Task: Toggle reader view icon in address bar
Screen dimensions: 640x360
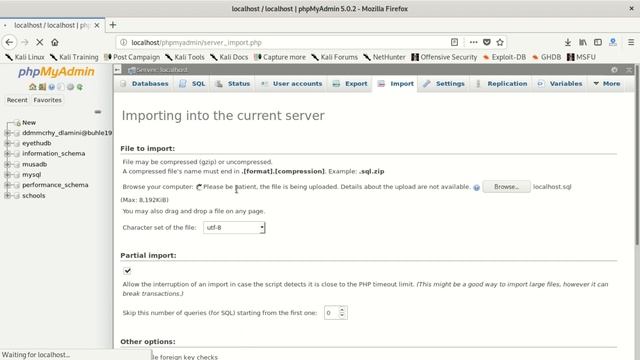Action: click(x=454, y=42)
